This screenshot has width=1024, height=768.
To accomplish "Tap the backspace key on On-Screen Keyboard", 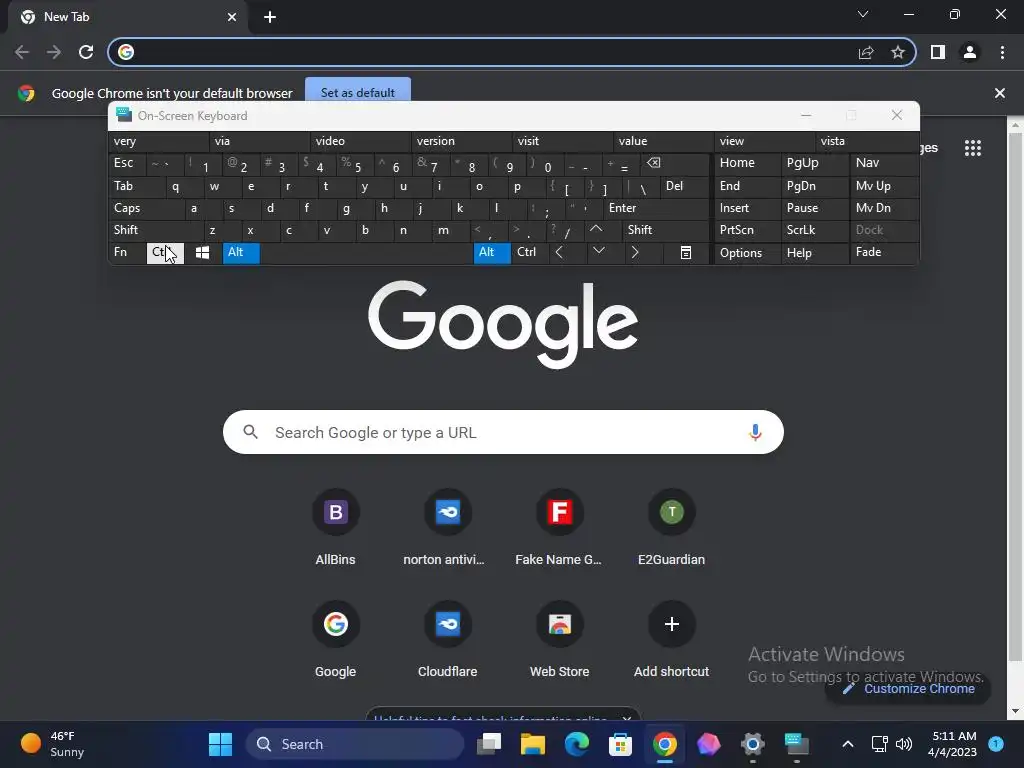I will [654, 163].
